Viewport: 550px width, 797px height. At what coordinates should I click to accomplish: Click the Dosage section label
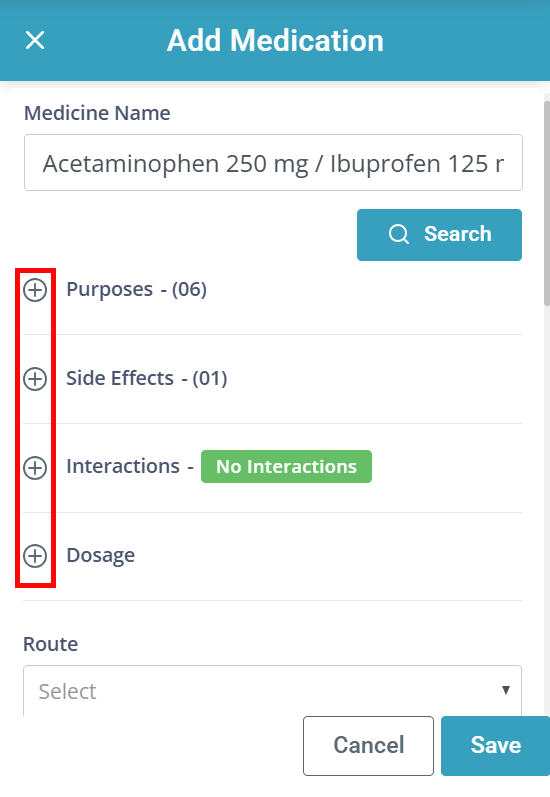[x=101, y=556]
